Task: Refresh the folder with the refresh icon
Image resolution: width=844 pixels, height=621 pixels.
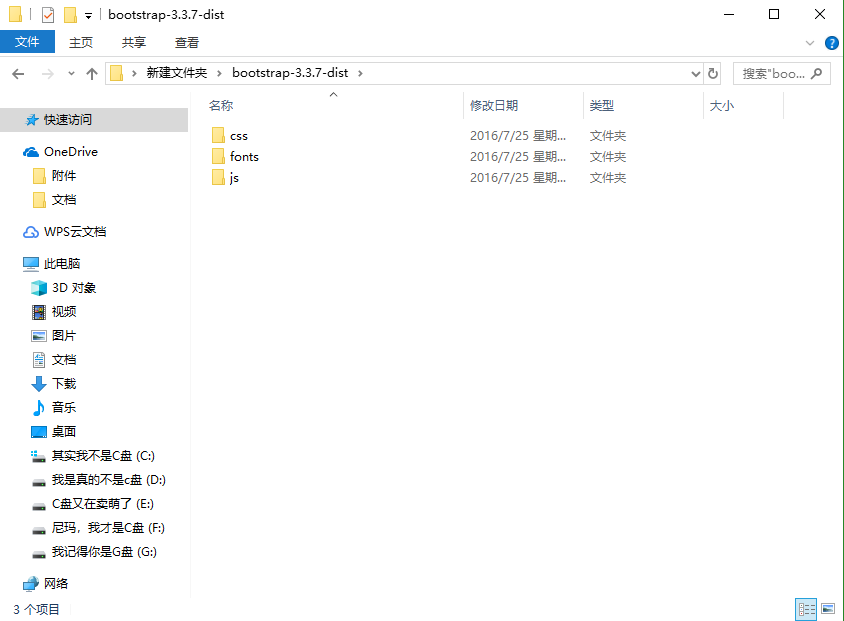Action: coord(713,73)
